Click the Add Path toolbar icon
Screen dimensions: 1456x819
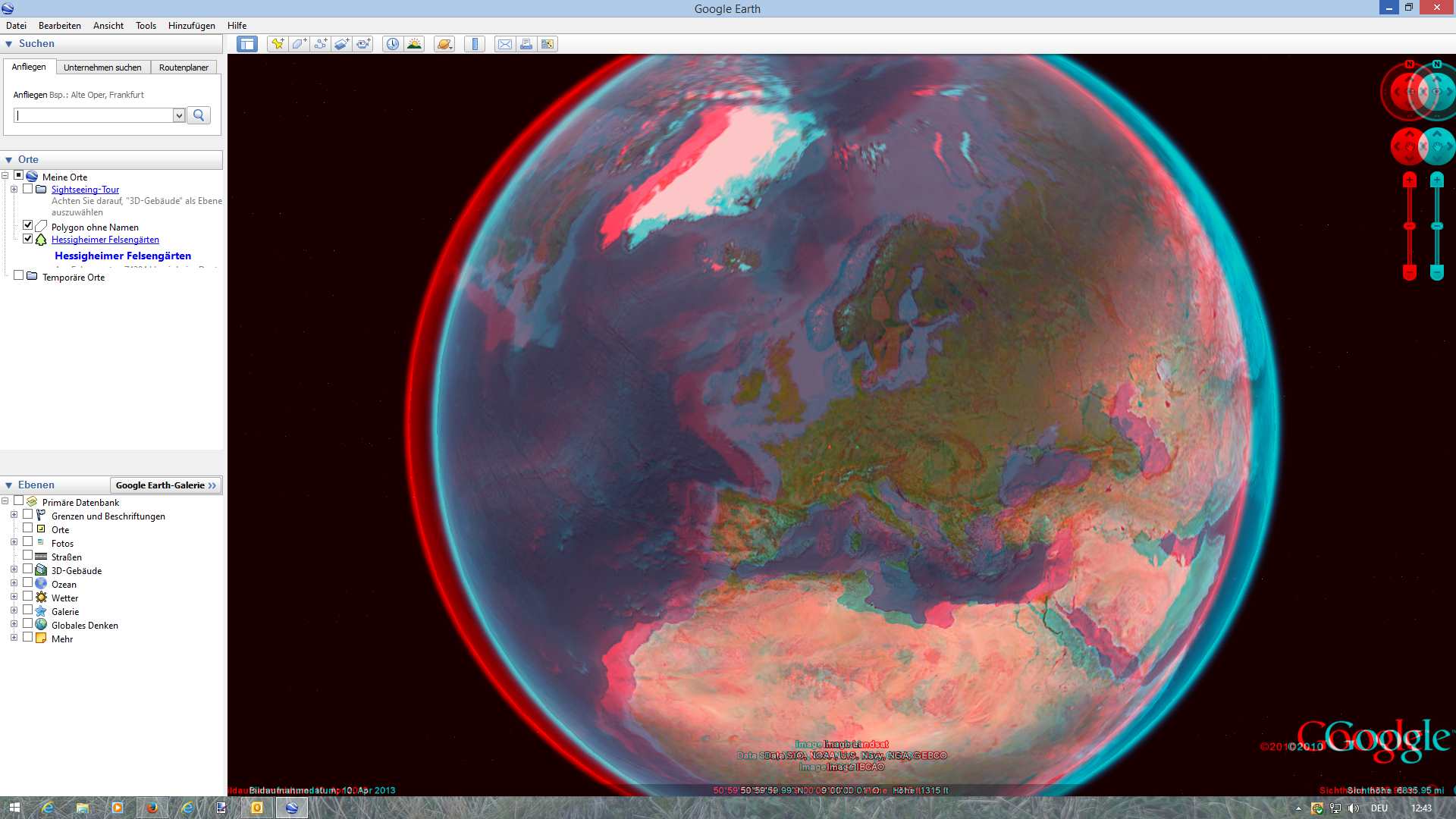pos(320,44)
